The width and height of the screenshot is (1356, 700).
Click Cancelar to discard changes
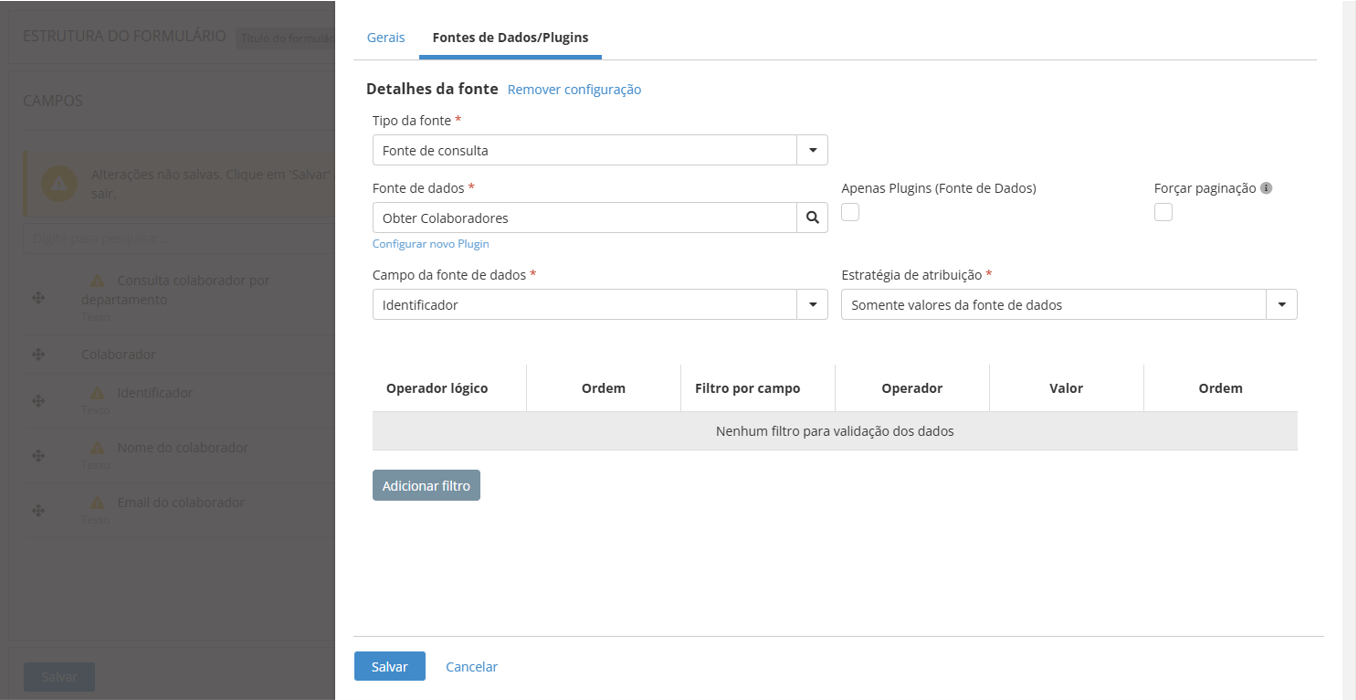471,667
